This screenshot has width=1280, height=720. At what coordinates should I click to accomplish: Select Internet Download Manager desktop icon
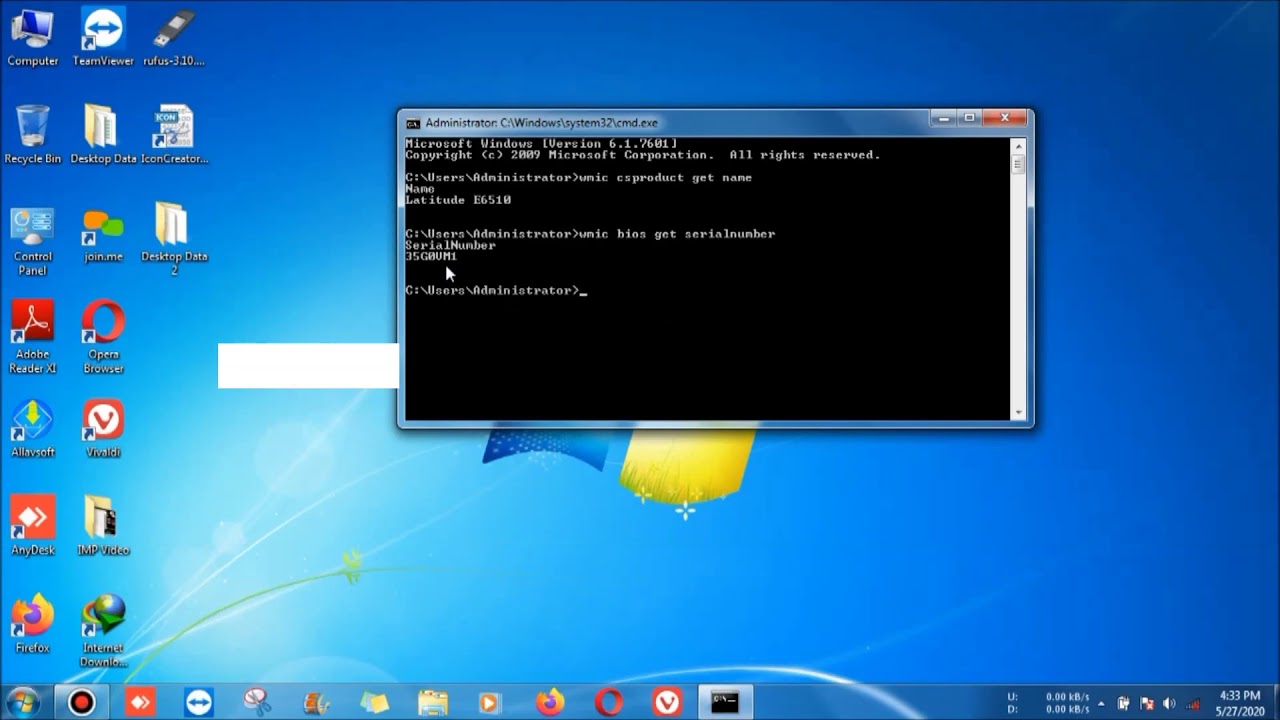click(103, 632)
